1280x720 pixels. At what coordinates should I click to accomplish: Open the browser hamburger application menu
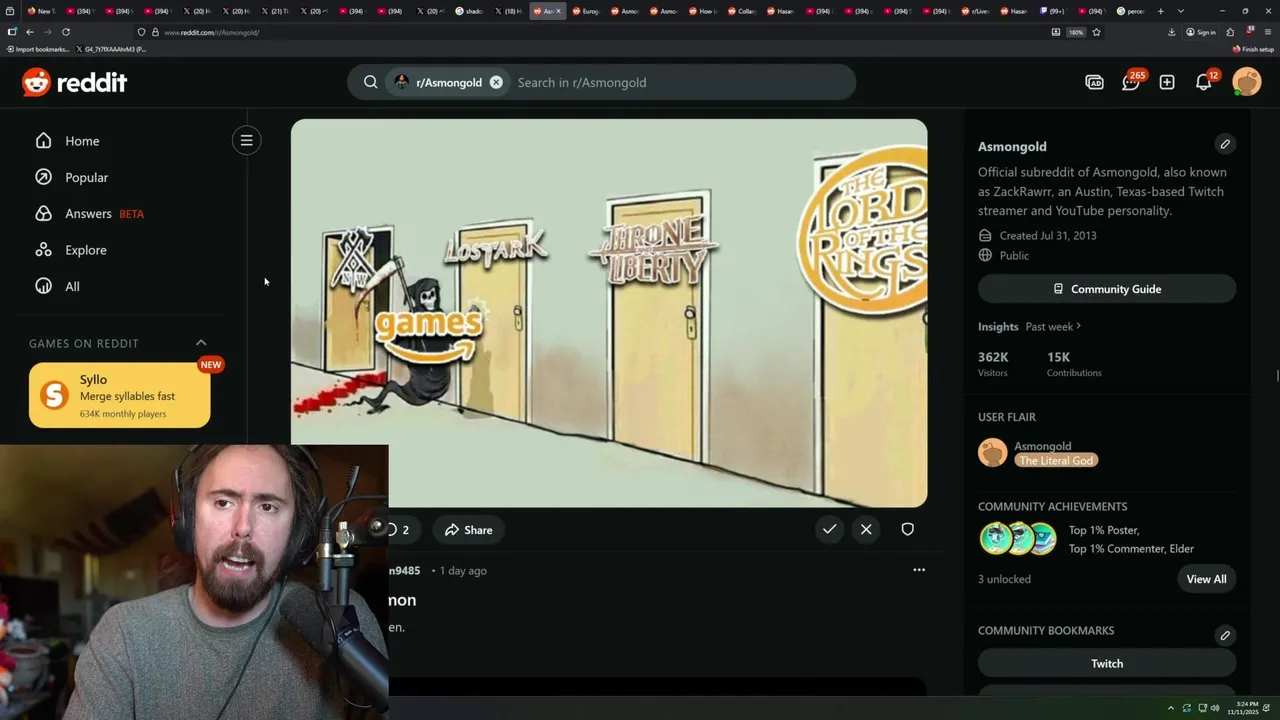coord(1268,32)
